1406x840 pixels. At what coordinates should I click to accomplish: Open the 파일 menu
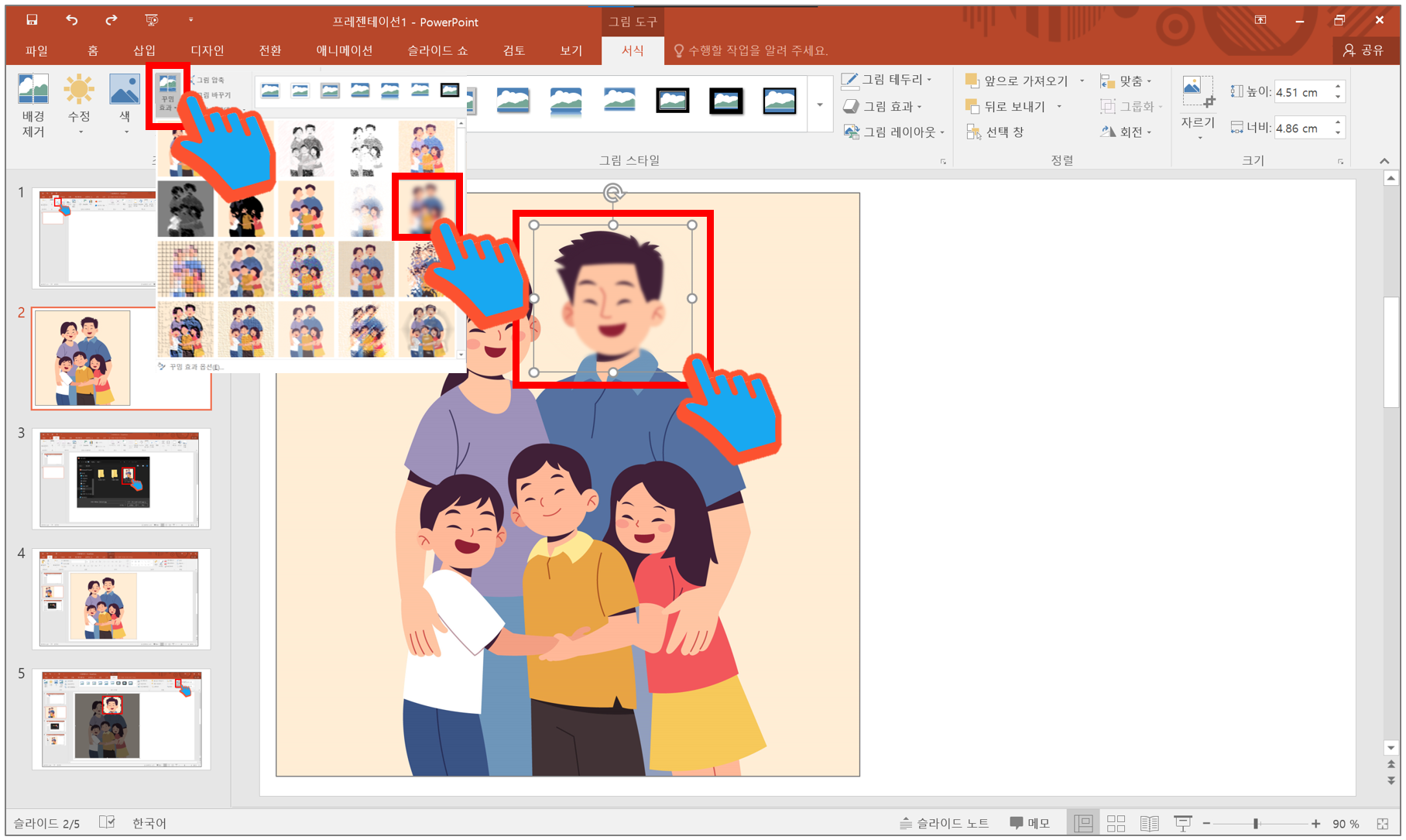pos(36,51)
